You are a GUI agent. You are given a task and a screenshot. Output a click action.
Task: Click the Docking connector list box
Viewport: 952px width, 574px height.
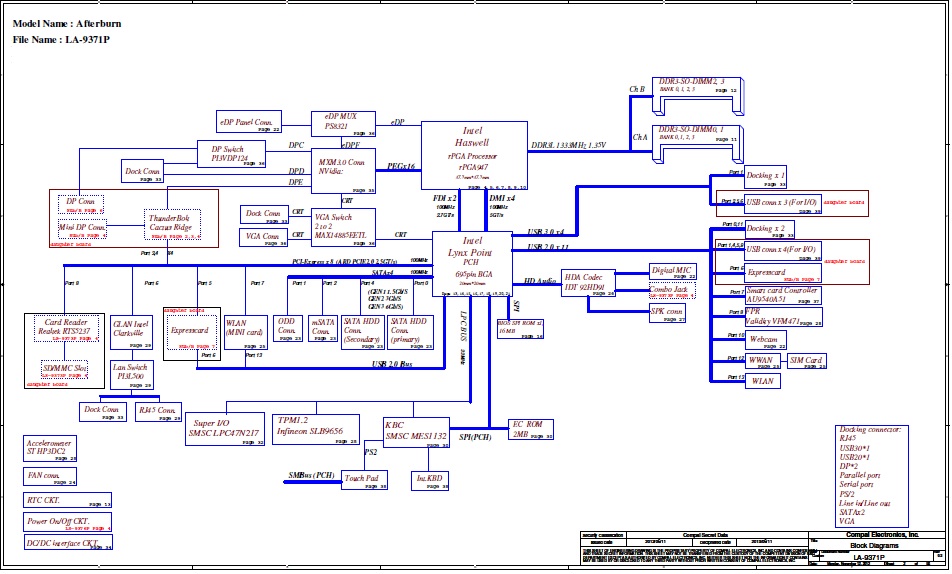click(x=872, y=477)
